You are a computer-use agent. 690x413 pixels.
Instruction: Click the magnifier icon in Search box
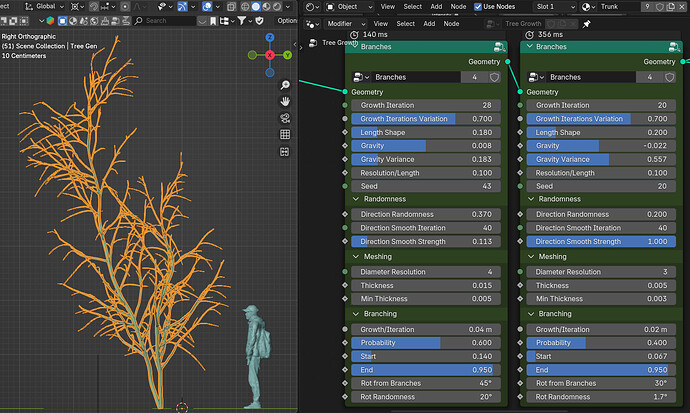(138, 21)
